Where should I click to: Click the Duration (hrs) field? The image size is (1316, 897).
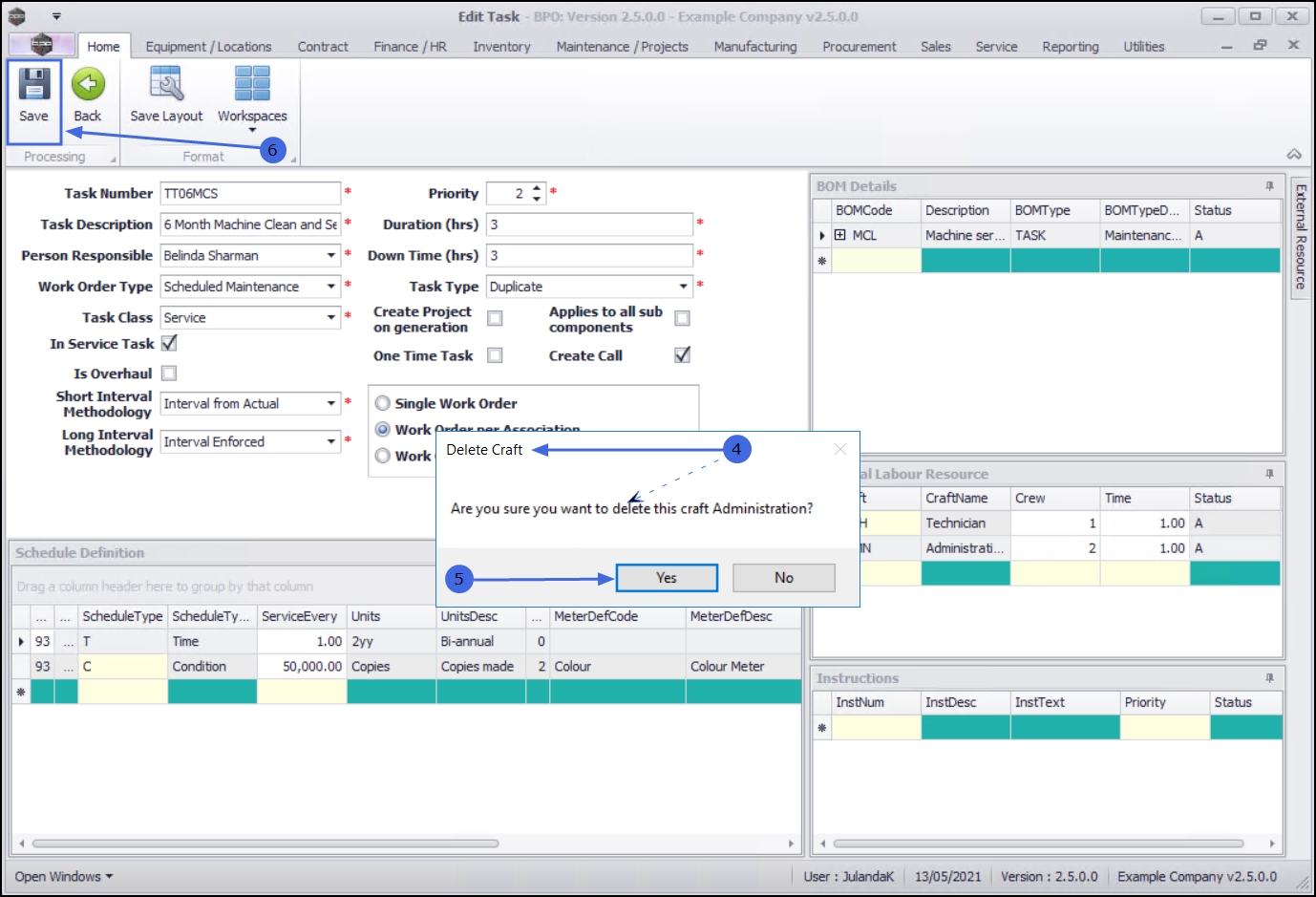589,224
